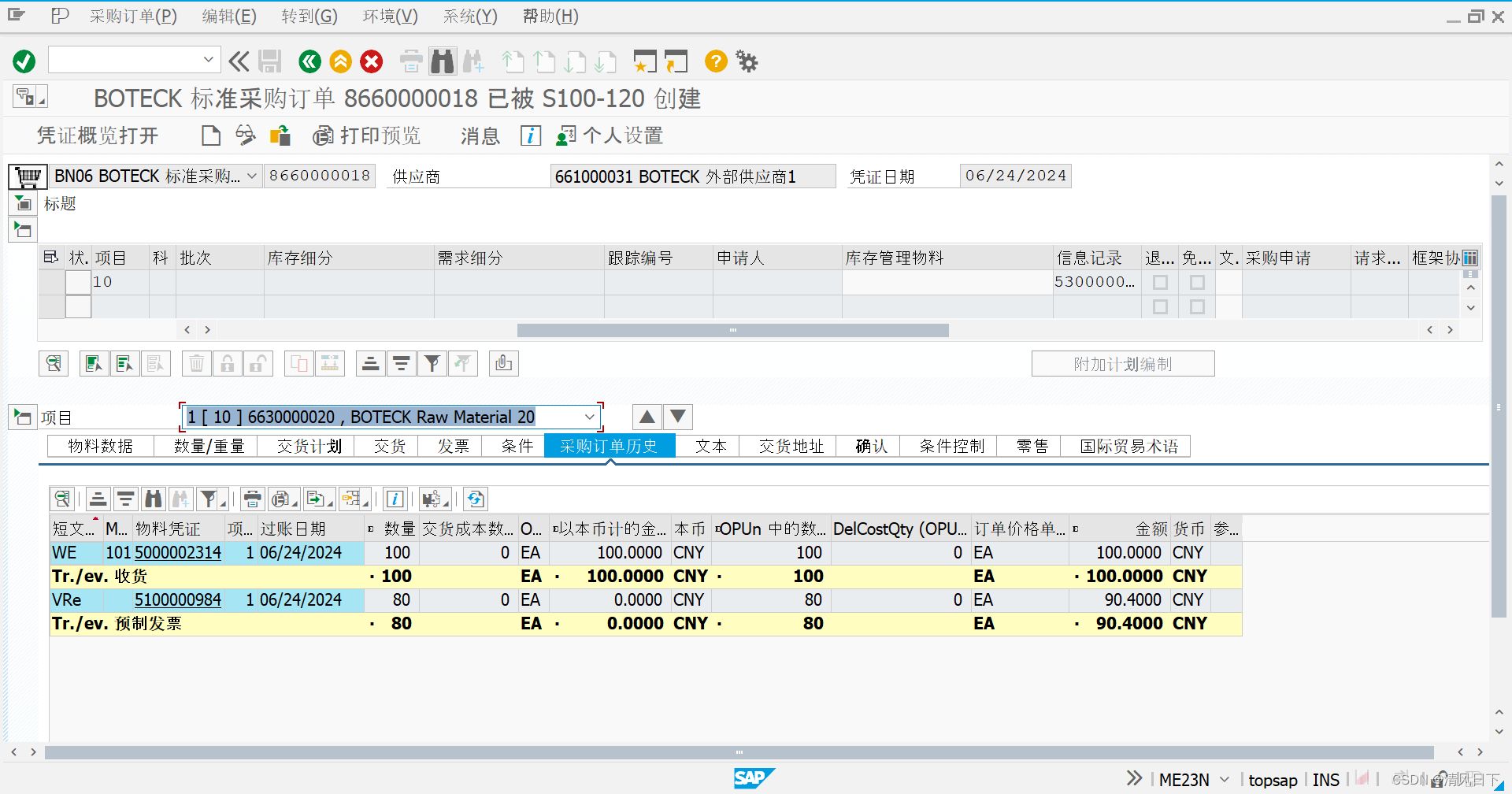Collapse the 项目 item detail section

[23, 417]
